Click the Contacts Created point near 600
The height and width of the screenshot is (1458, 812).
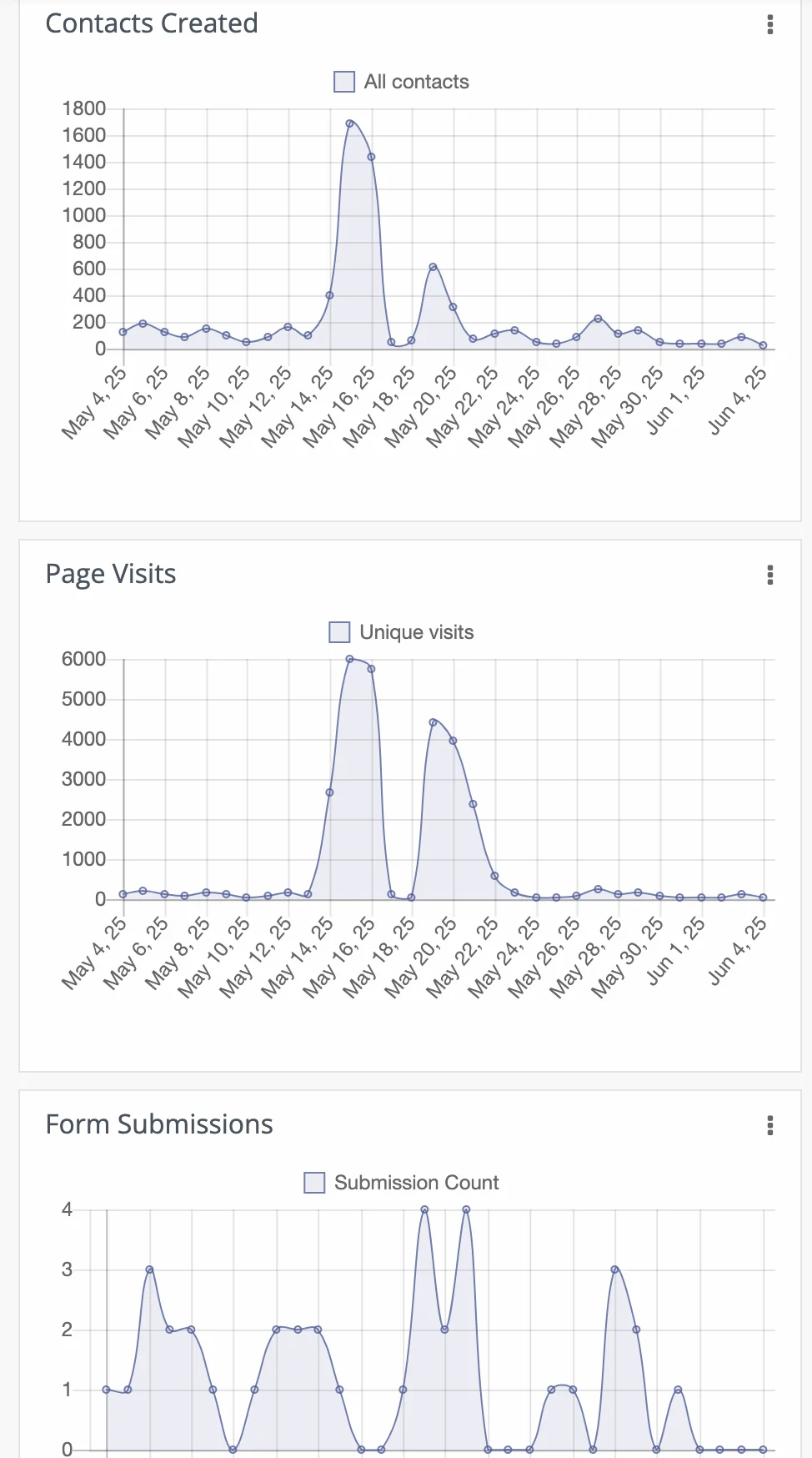[x=433, y=267]
